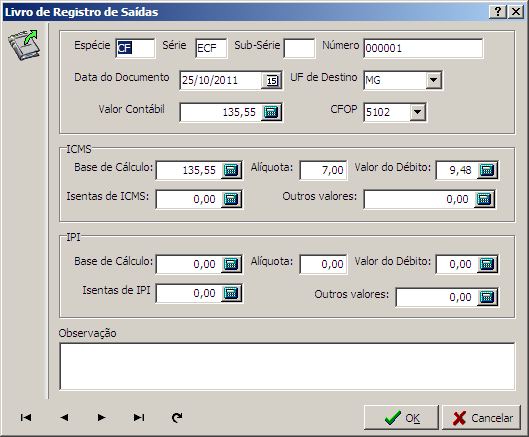Open calculator for Isentas de ICMS

tap(231, 199)
